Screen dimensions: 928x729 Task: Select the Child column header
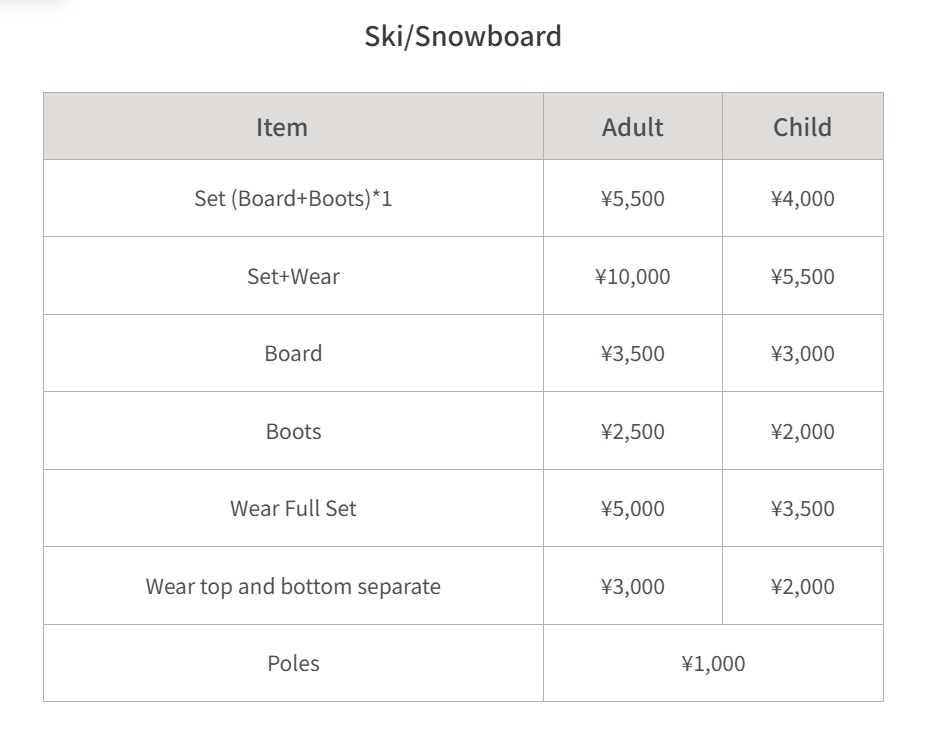coord(803,127)
